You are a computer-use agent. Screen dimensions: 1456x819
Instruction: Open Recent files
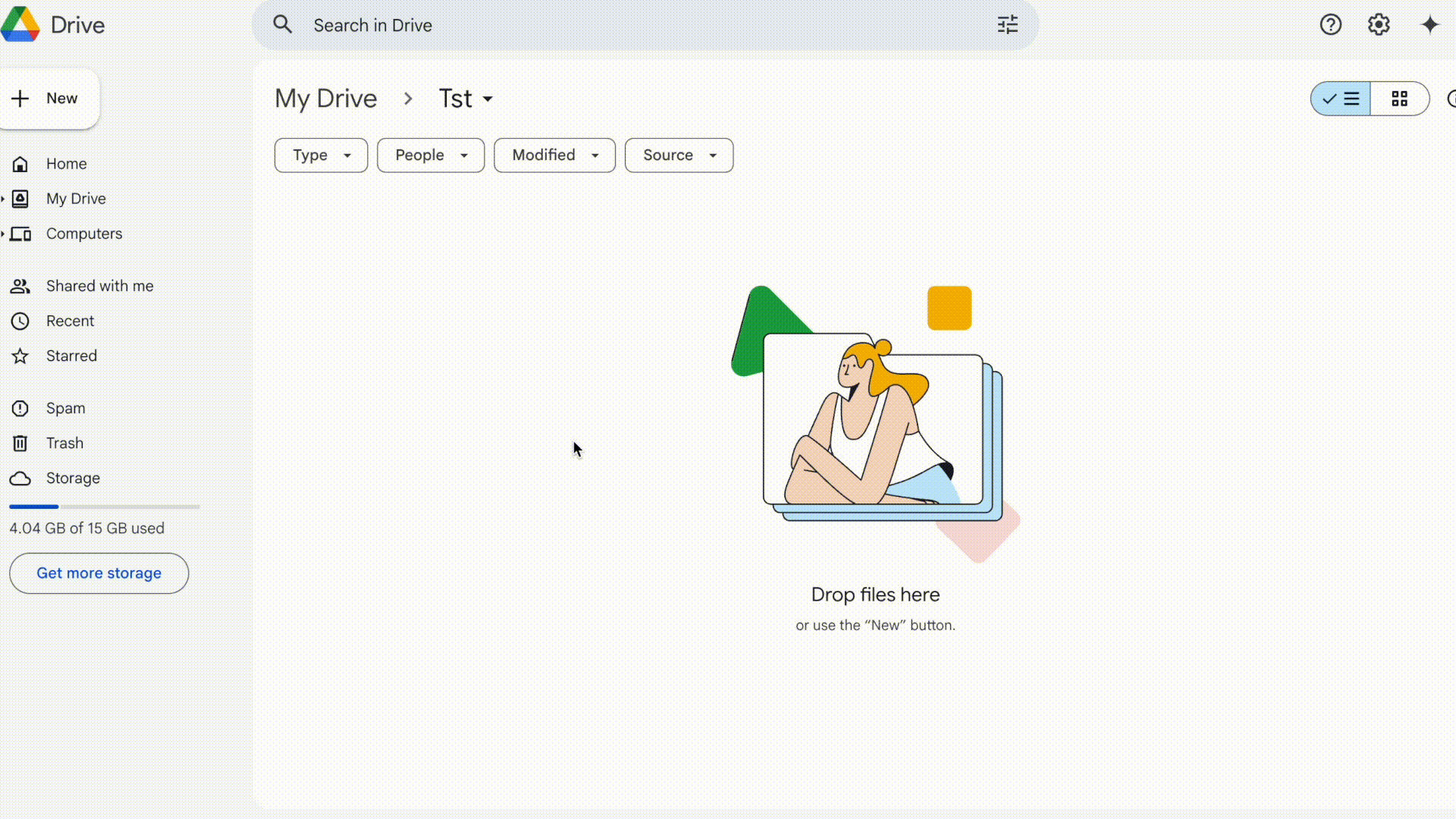pos(70,321)
